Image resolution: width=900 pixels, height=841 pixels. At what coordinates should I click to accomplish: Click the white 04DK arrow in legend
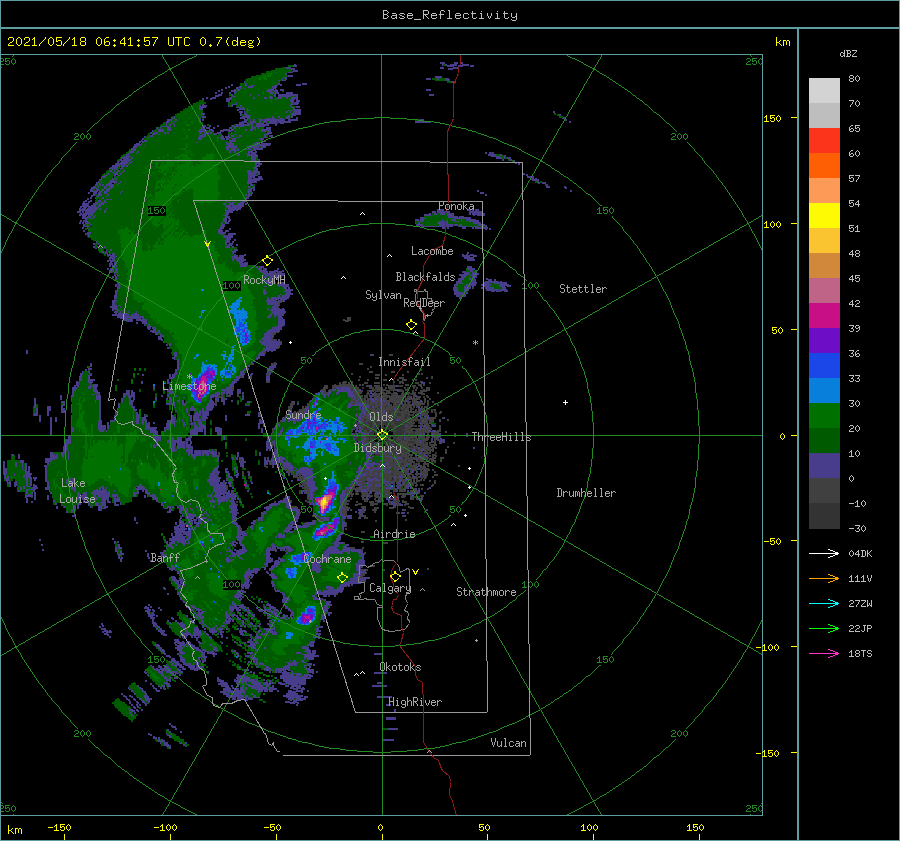tap(824, 553)
